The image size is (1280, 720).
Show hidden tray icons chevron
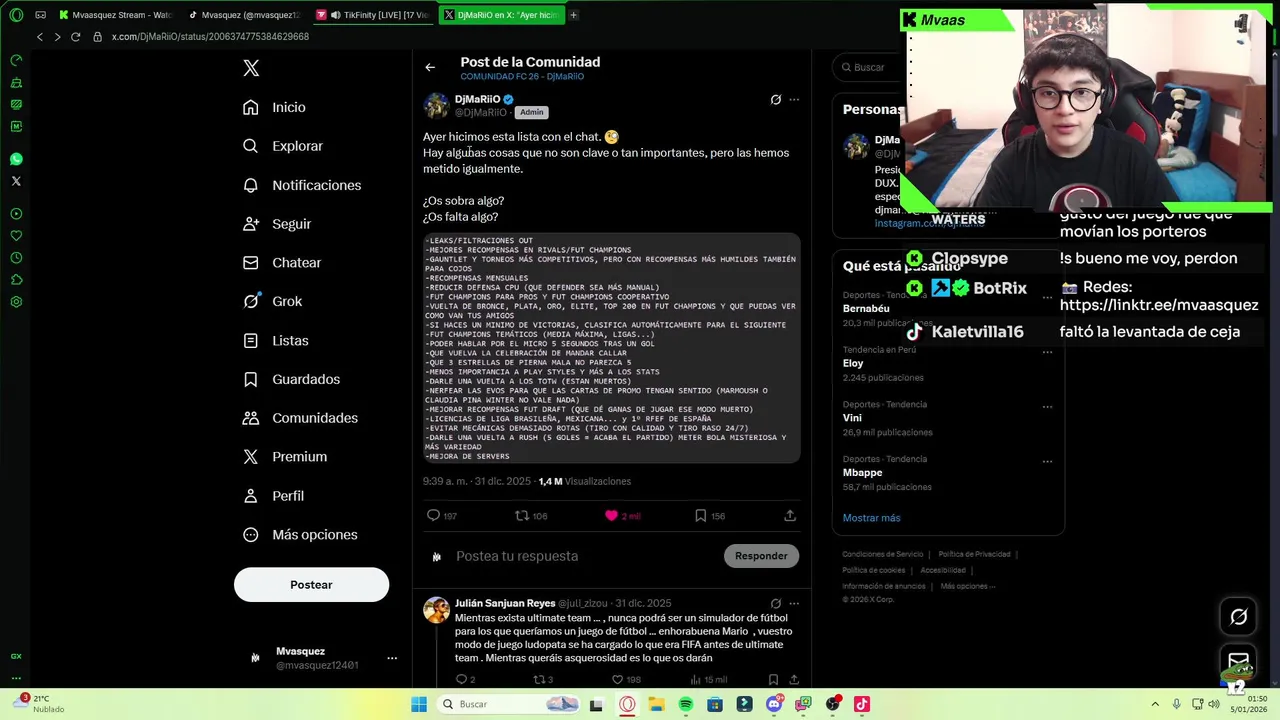click(x=1155, y=704)
